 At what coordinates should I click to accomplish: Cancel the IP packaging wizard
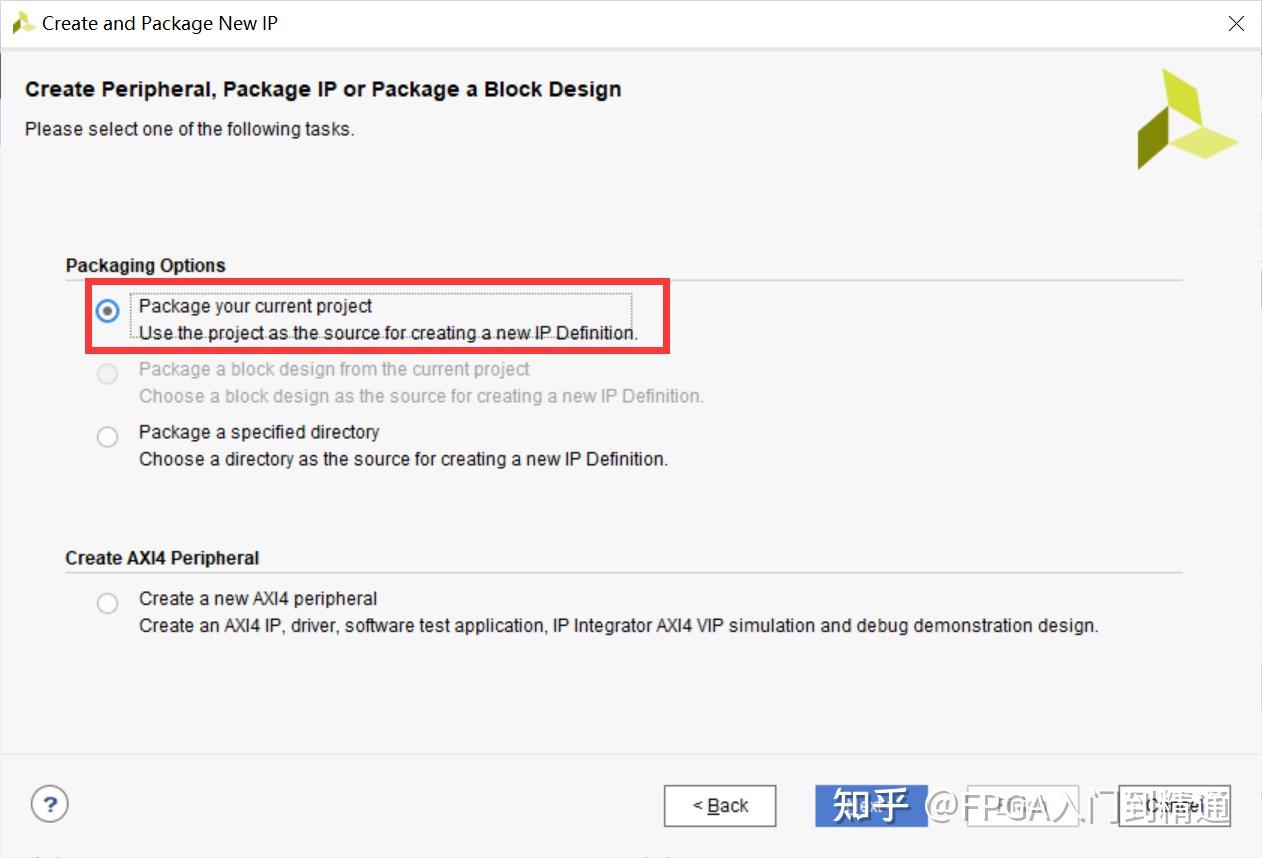[1174, 806]
